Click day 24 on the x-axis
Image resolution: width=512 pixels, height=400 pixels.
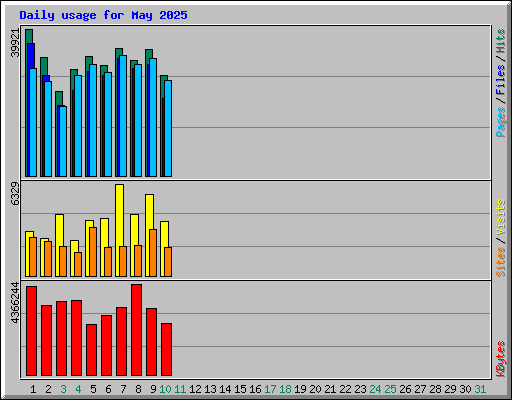click(x=375, y=389)
